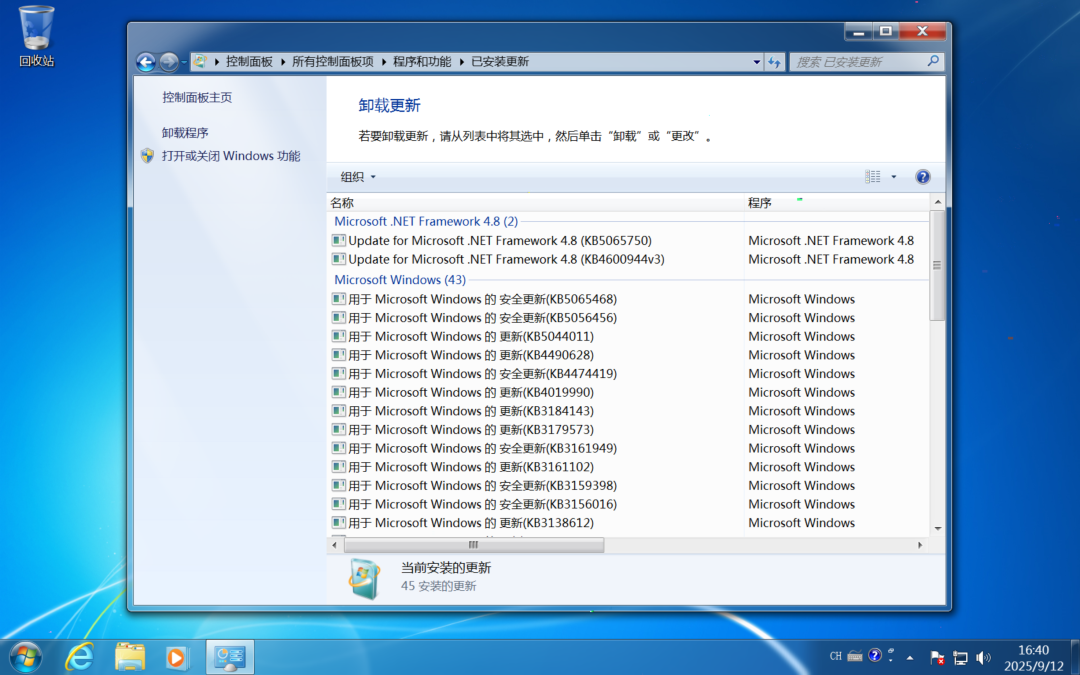This screenshot has width=1080, height=675.
Task: Select 程序和功能 in the breadcrumb path
Action: tap(421, 62)
